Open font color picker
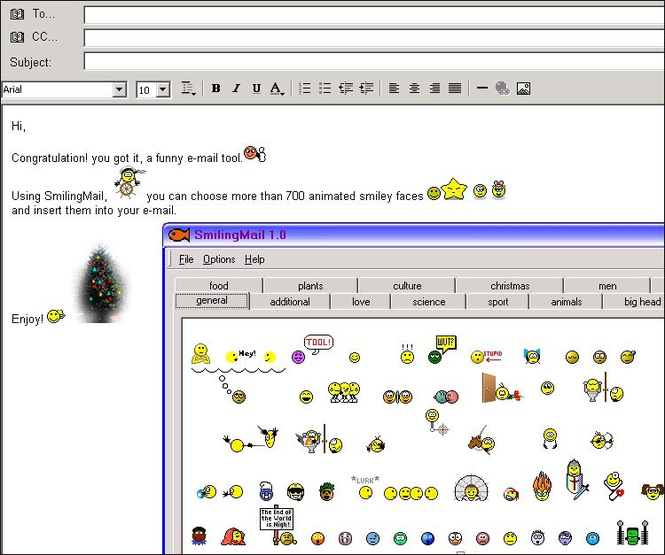This screenshot has height=555, width=665. pyautogui.click(x=277, y=89)
